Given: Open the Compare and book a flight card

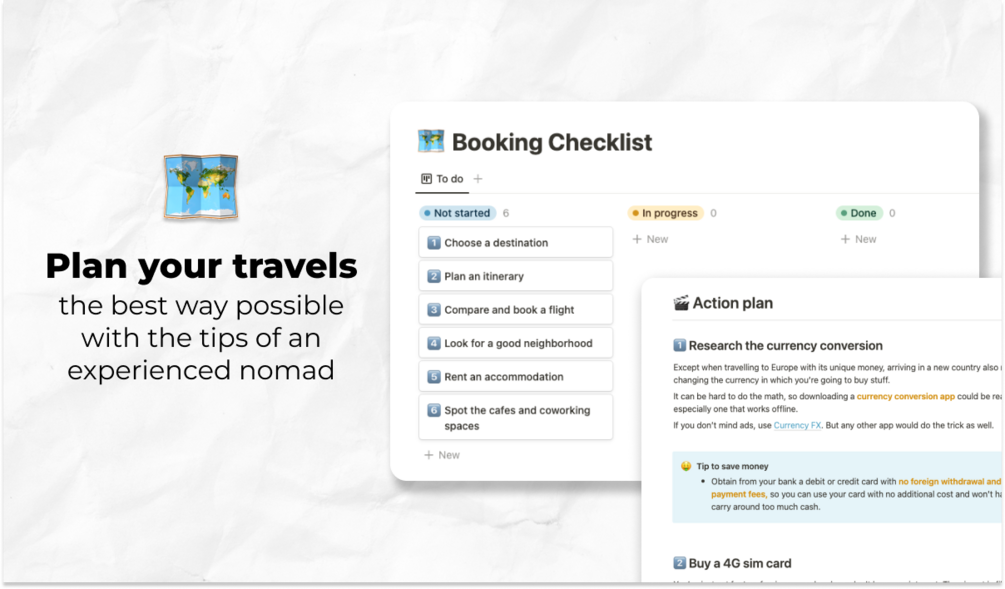Looking at the screenshot, I should click(x=515, y=310).
